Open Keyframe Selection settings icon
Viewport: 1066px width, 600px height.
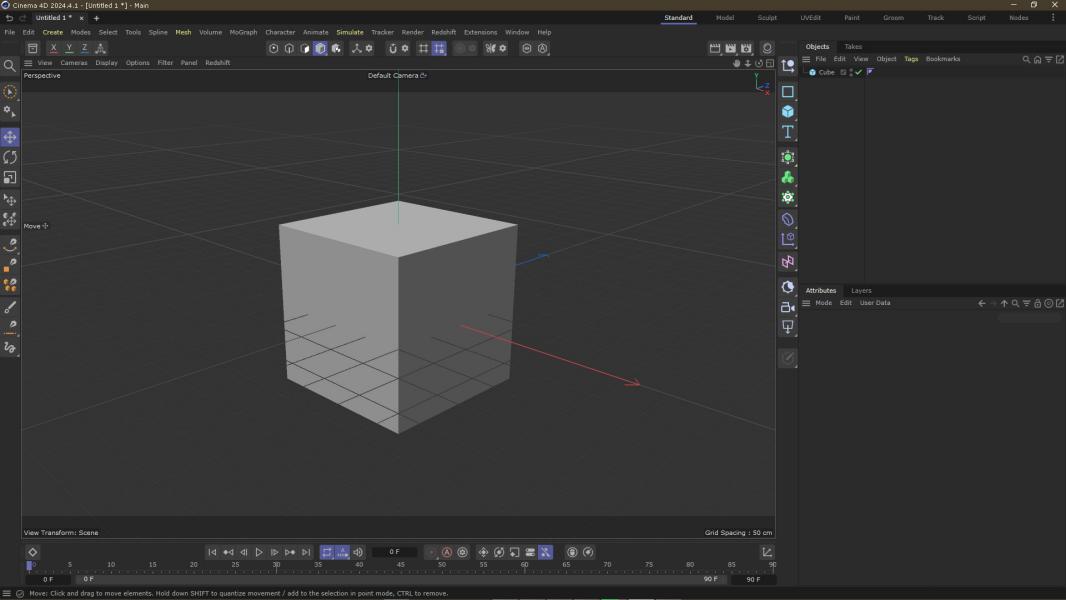[463, 552]
